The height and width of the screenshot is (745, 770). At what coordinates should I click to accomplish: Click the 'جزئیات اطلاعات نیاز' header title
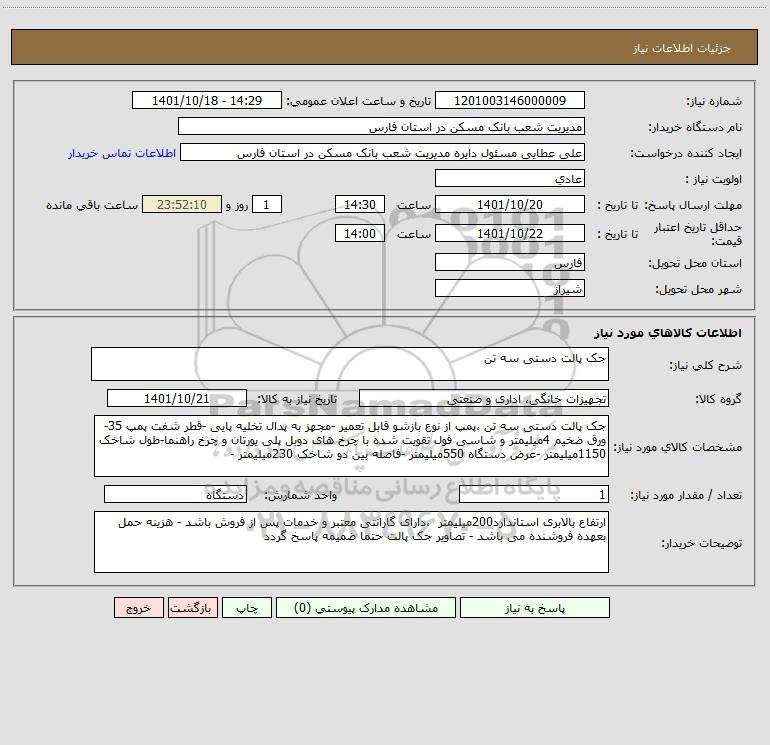tap(682, 48)
